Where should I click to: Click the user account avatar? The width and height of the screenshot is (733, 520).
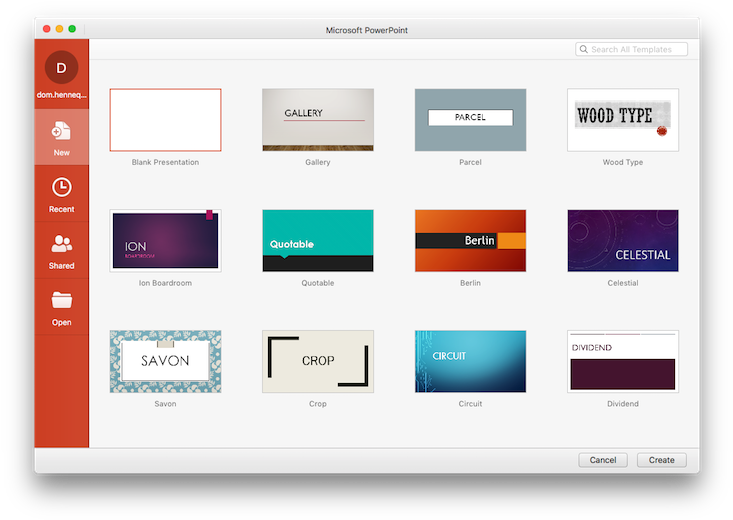(x=61, y=68)
